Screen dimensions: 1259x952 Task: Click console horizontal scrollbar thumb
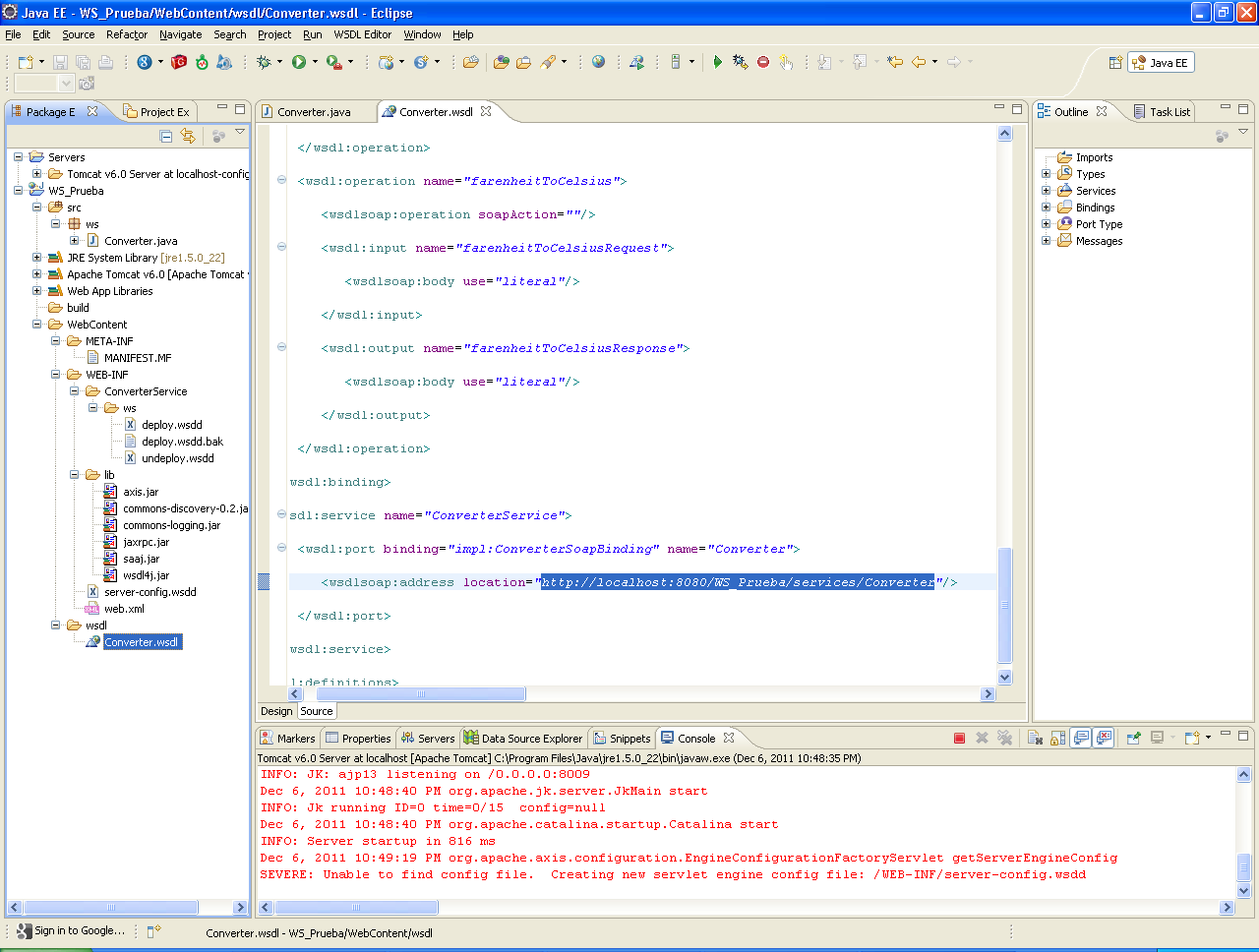pos(355,908)
